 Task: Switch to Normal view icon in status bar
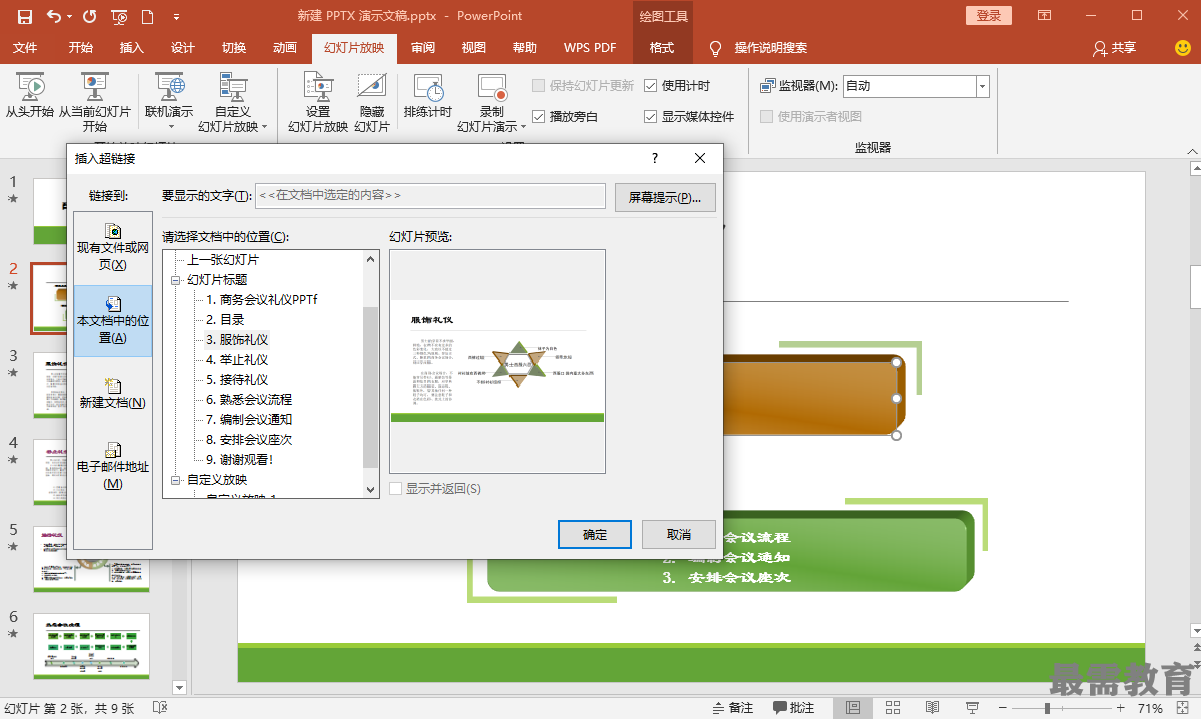[852, 708]
